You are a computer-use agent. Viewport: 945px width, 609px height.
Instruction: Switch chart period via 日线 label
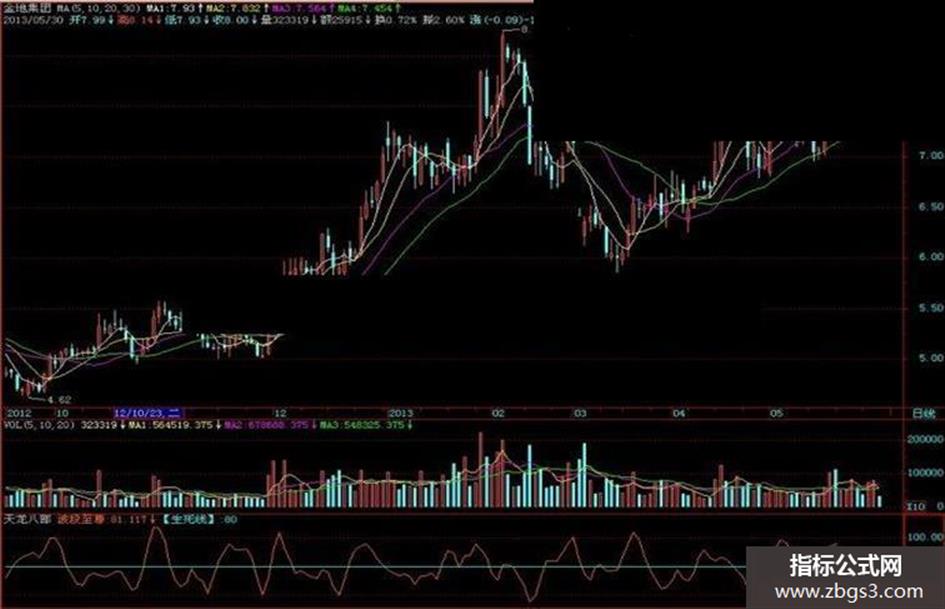pos(924,414)
